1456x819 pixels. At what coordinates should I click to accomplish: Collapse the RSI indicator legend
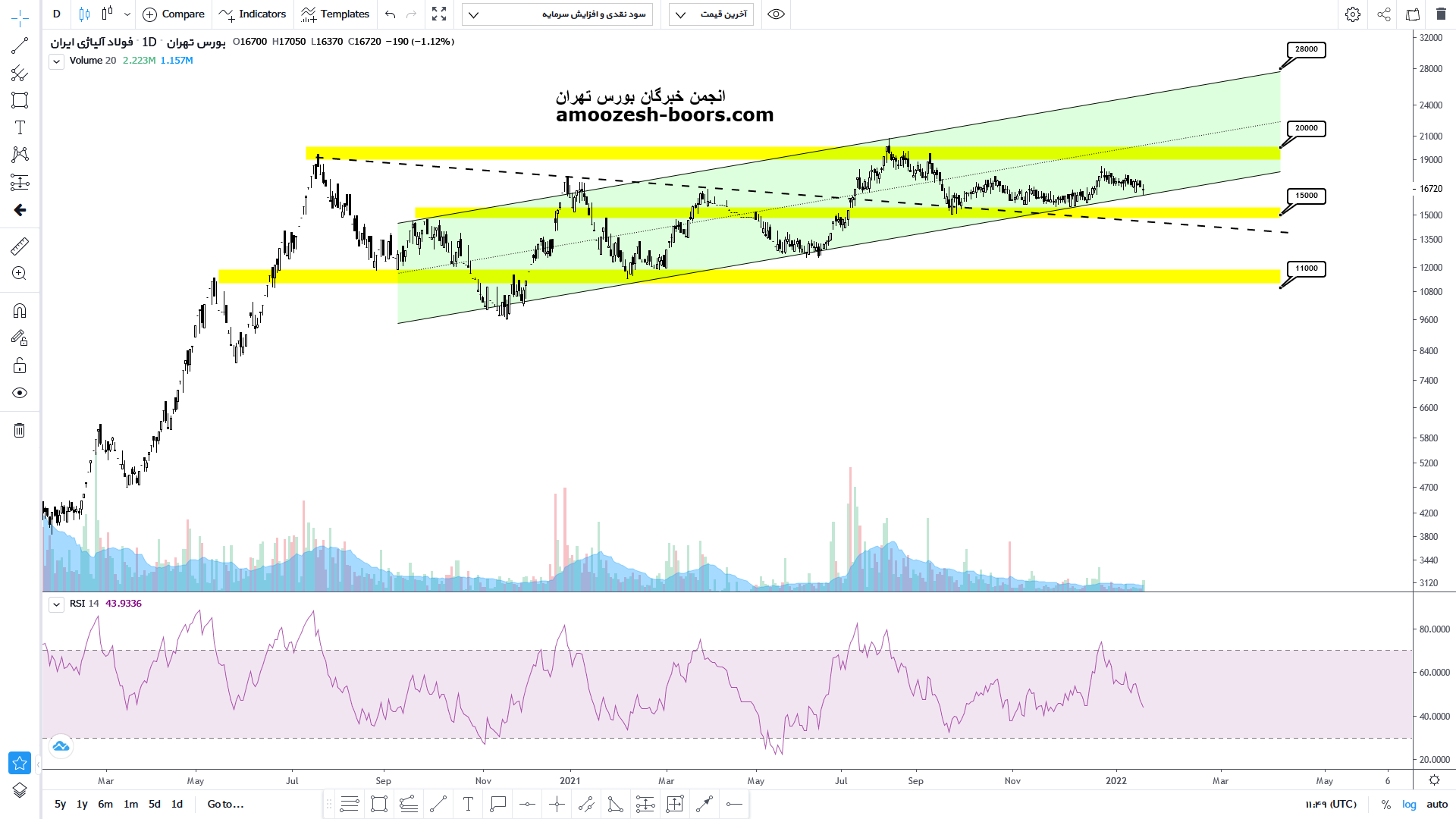click(56, 604)
